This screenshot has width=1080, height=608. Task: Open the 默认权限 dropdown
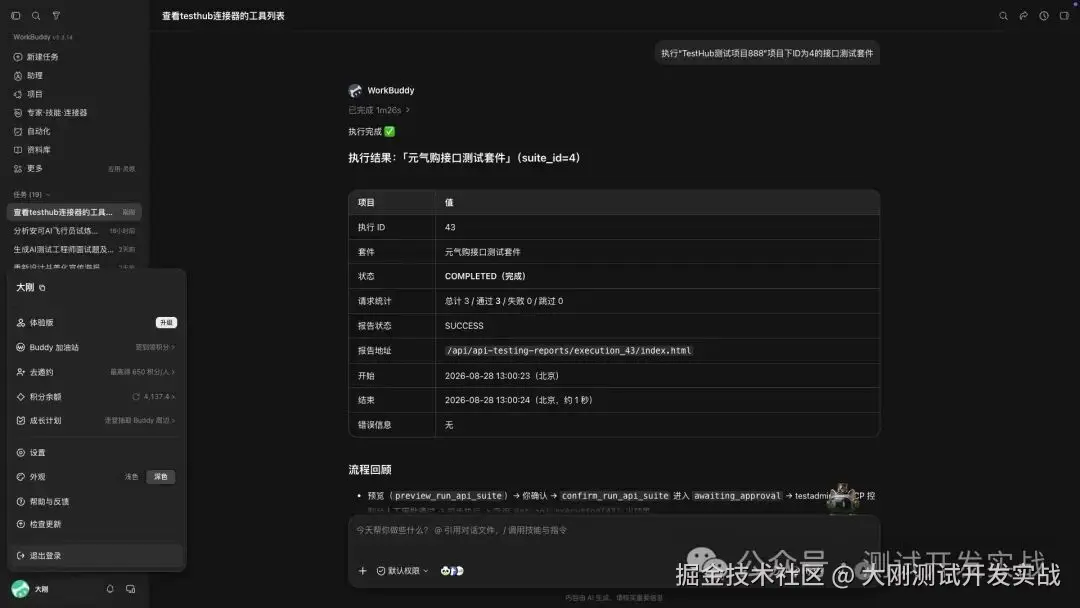[x=403, y=571]
